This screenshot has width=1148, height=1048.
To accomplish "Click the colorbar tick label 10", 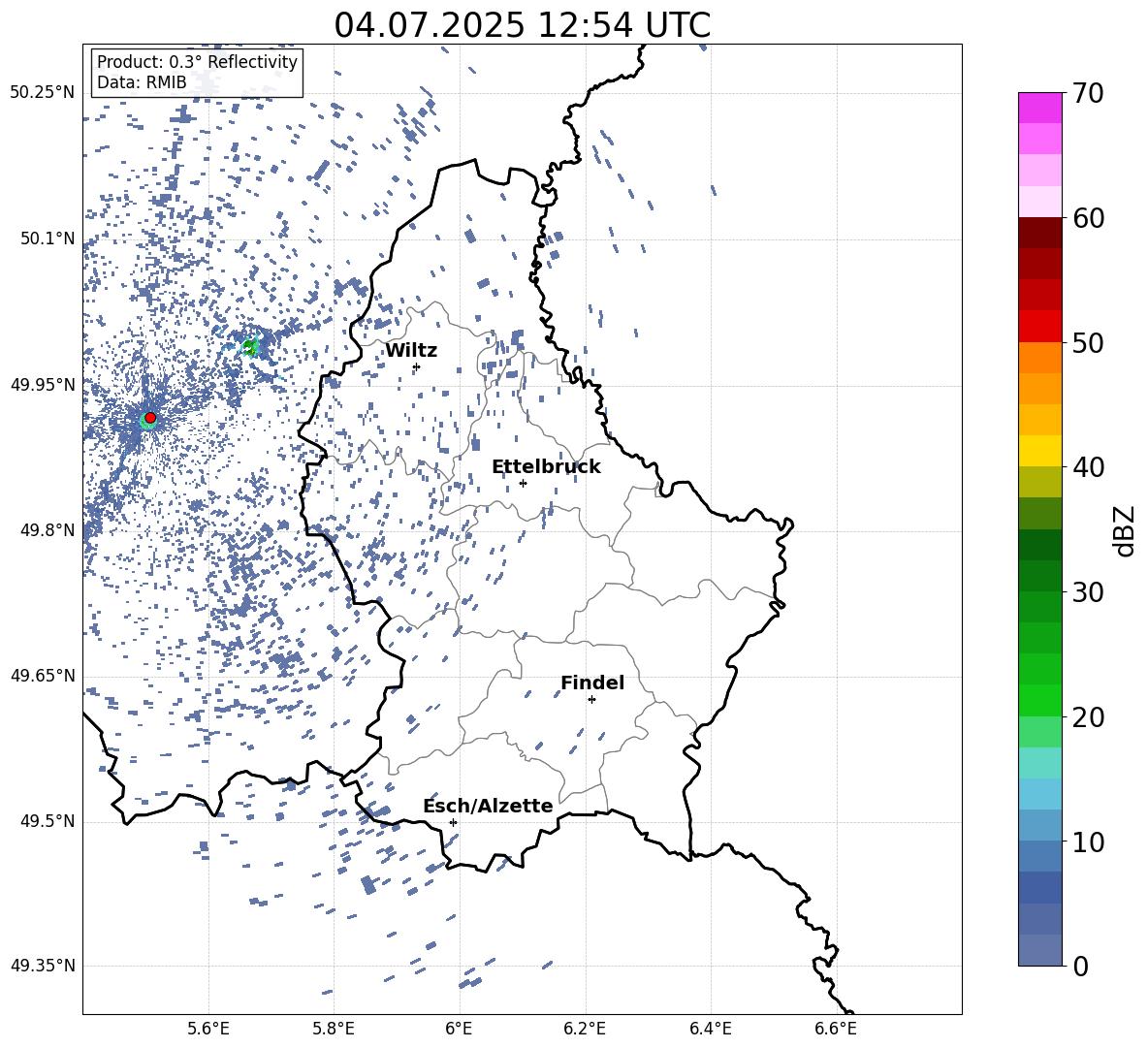I will point(1088,842).
